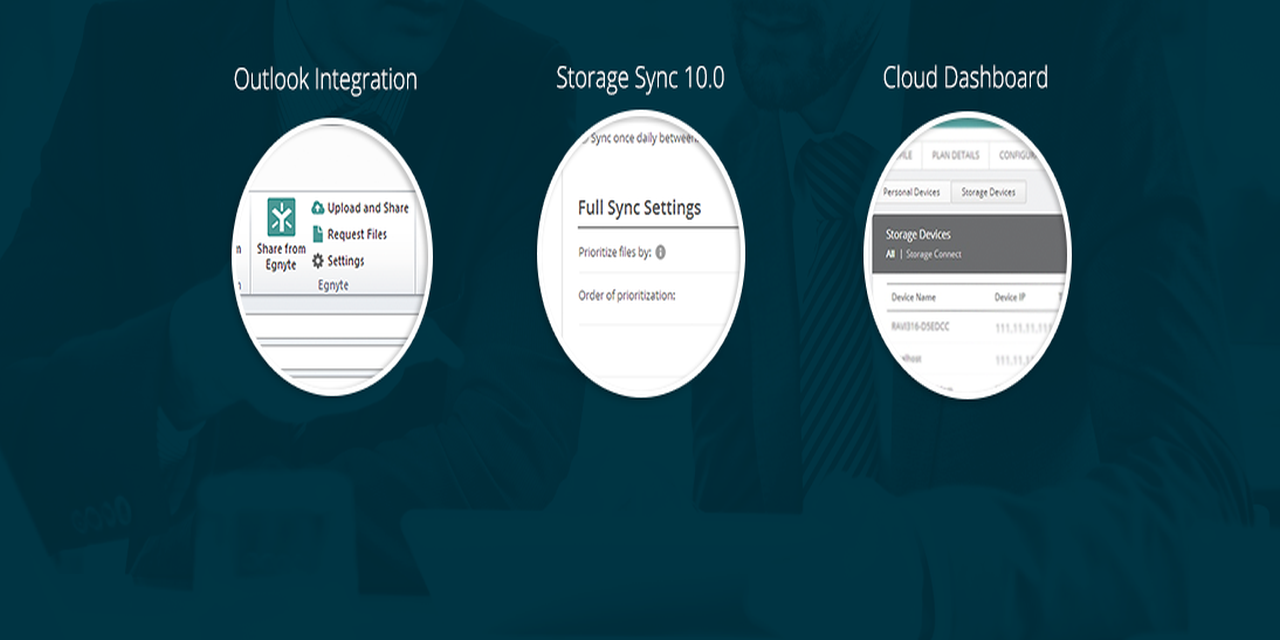Click the All filter under Storage Devices
1280x640 pixels.
[890, 255]
